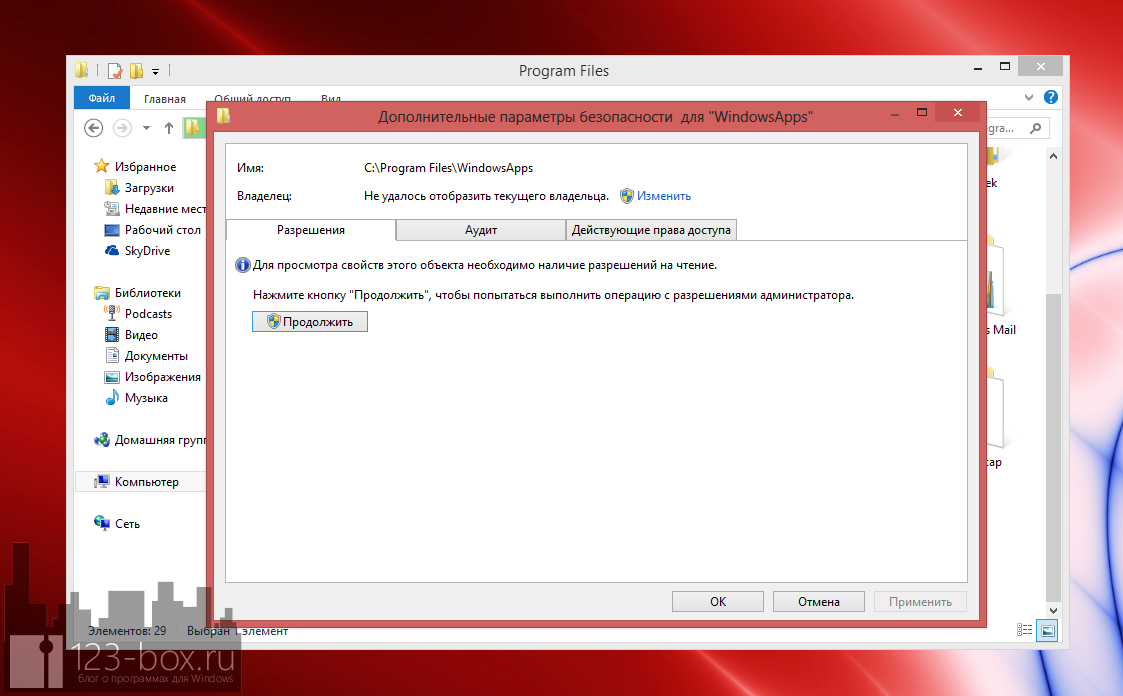The height and width of the screenshot is (696, 1123).
Task: Click the Properties icon in quick access toolbar
Action: click(115, 71)
